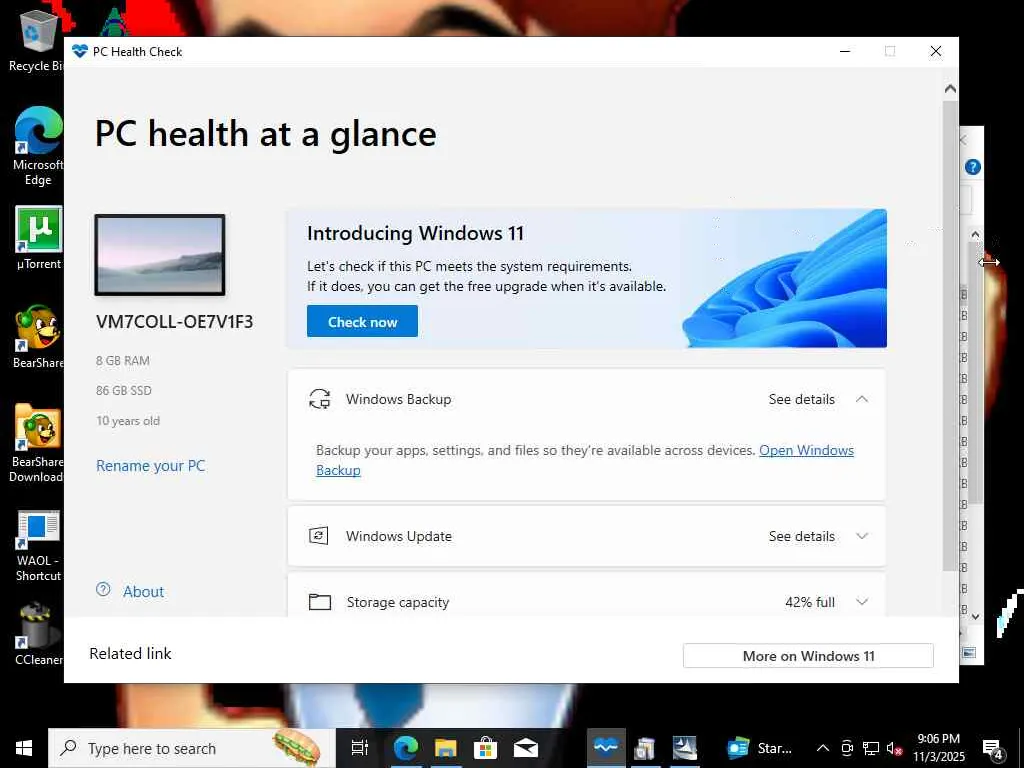The width and height of the screenshot is (1024, 768).
Task: Click the PC Health Check vertical scrollbar
Action: (950, 336)
